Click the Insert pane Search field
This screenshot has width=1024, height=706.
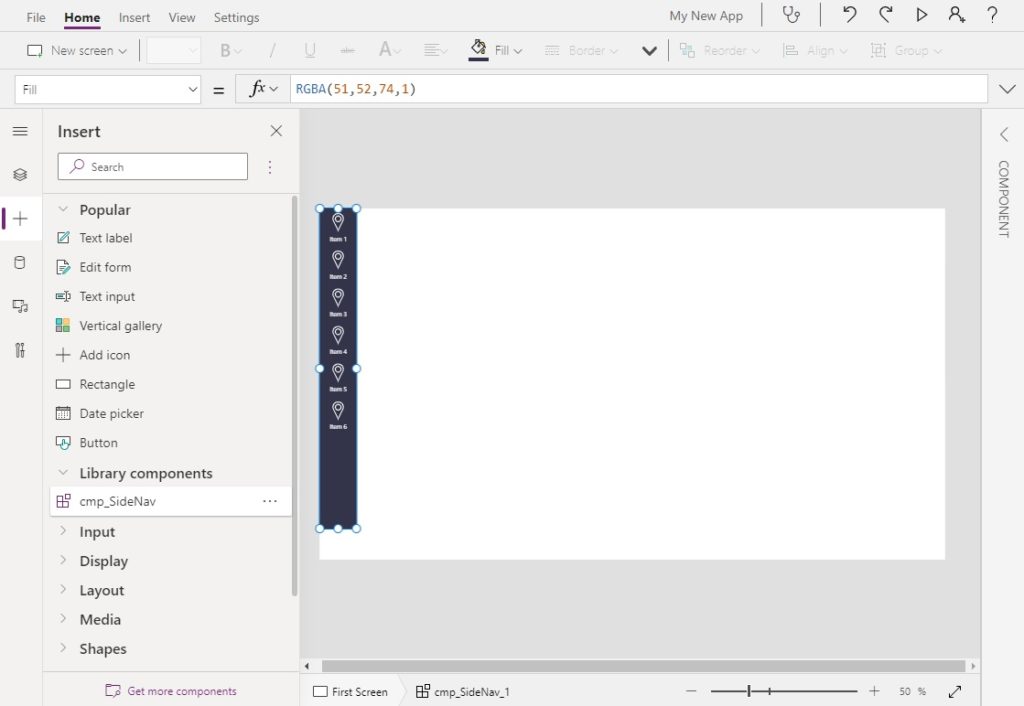[x=153, y=167]
